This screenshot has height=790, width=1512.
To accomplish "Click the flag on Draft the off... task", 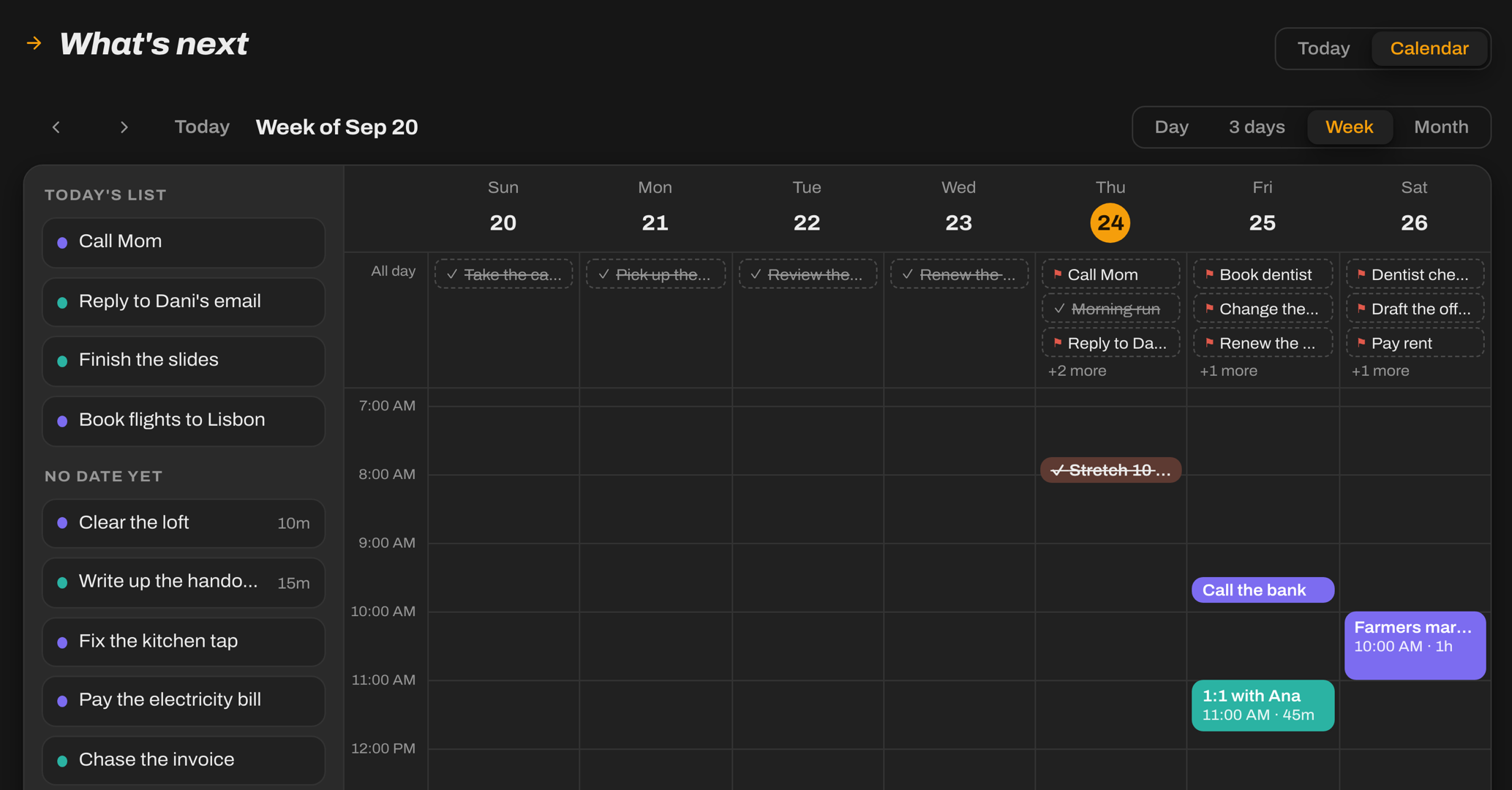I will (x=1361, y=309).
